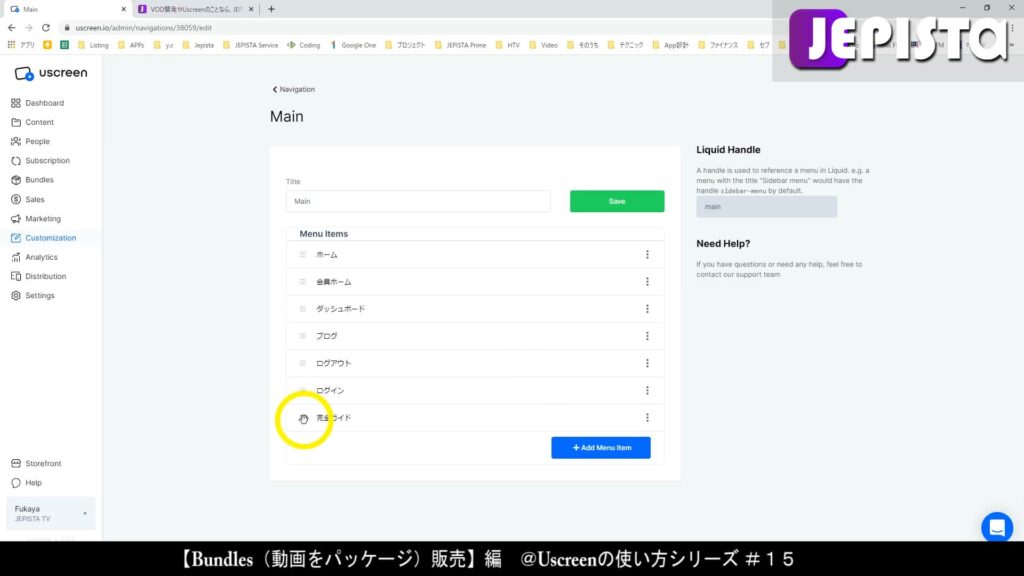
Task: Reload the page with refresh icon
Action: coord(46,28)
